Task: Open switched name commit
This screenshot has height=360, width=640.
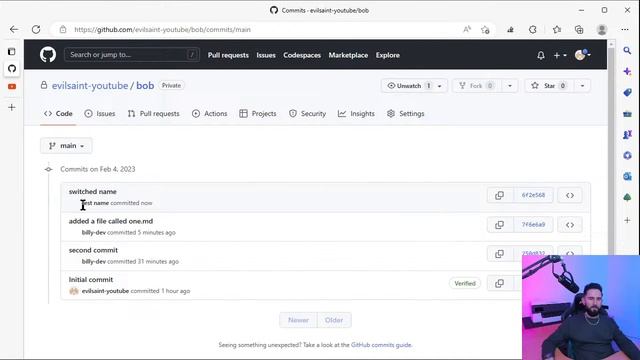Action: 93,191
